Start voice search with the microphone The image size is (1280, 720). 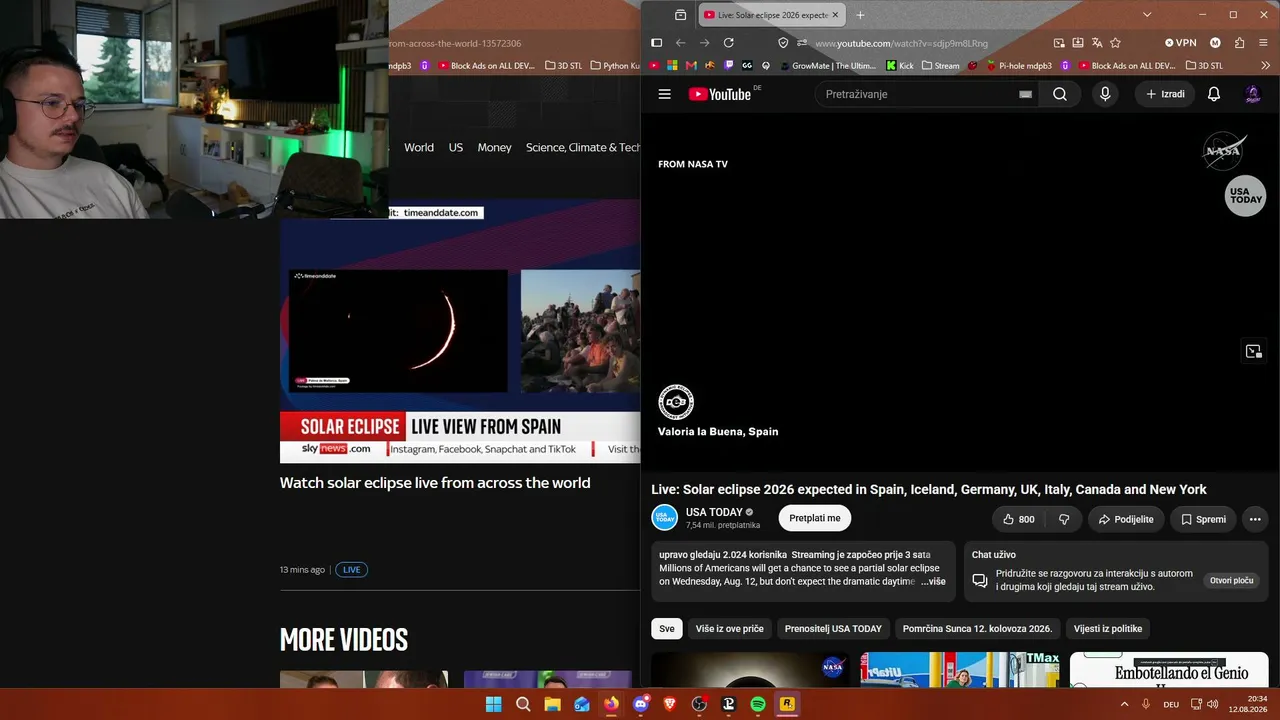click(x=1105, y=94)
